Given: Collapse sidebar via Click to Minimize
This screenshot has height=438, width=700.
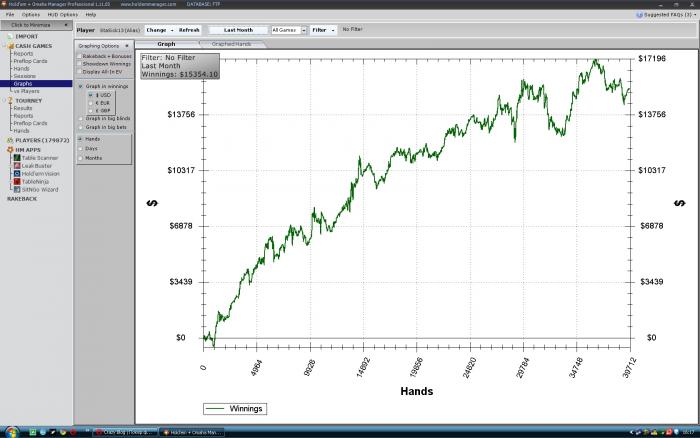Looking at the screenshot, I should [36, 25].
